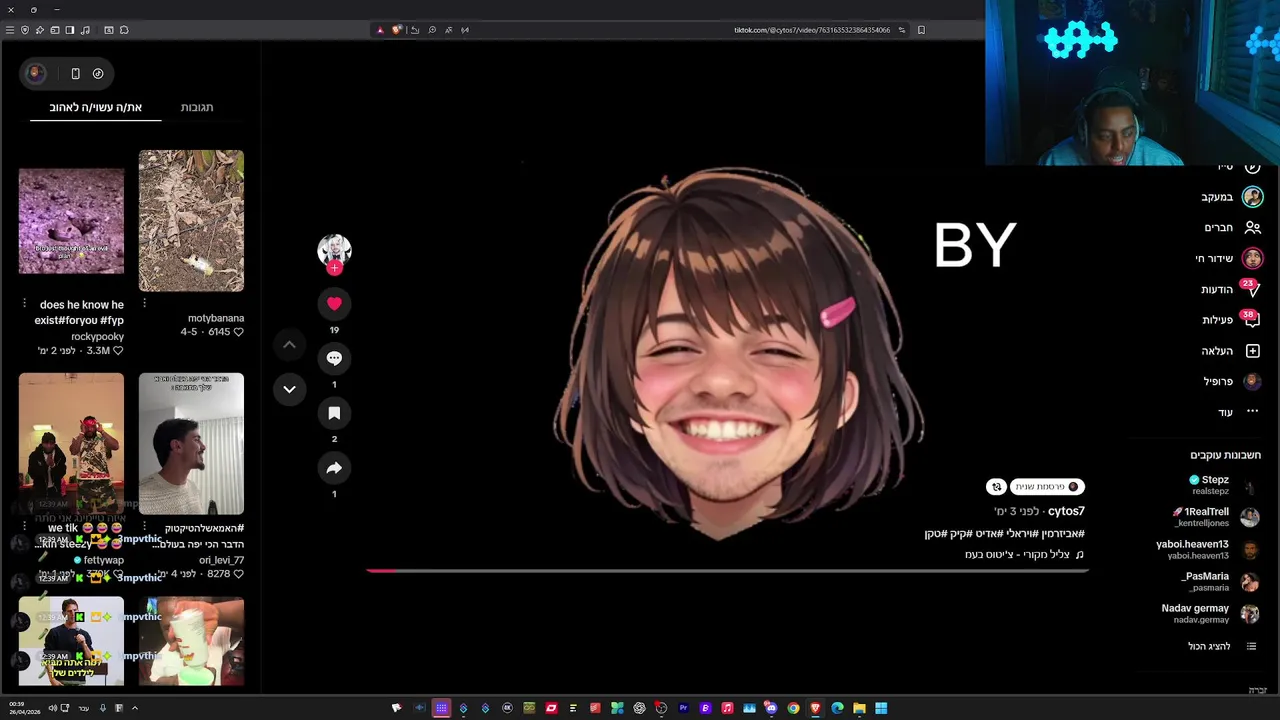The image size is (1280, 720).
Task: Click the Brave lion shields icon
Action: (x=397, y=30)
